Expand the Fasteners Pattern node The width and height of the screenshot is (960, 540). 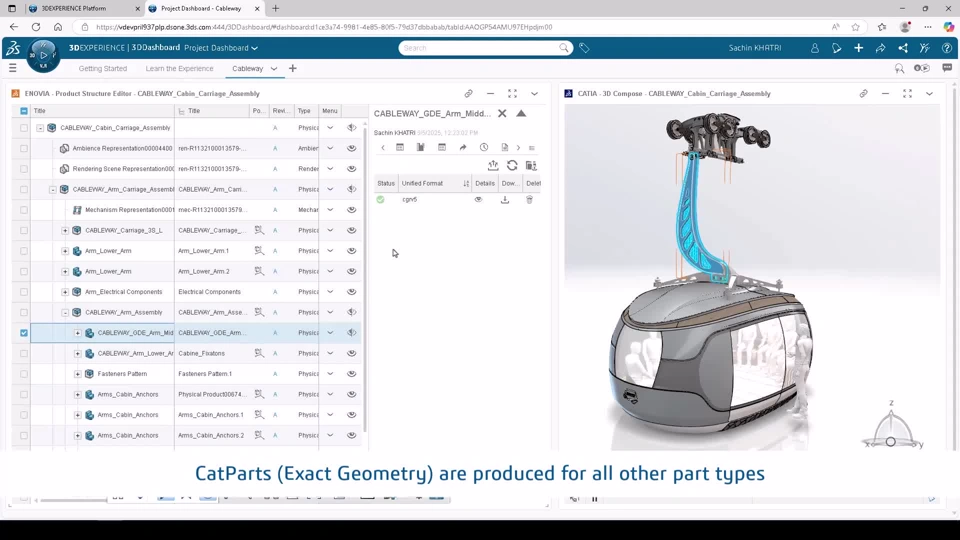coord(78,373)
